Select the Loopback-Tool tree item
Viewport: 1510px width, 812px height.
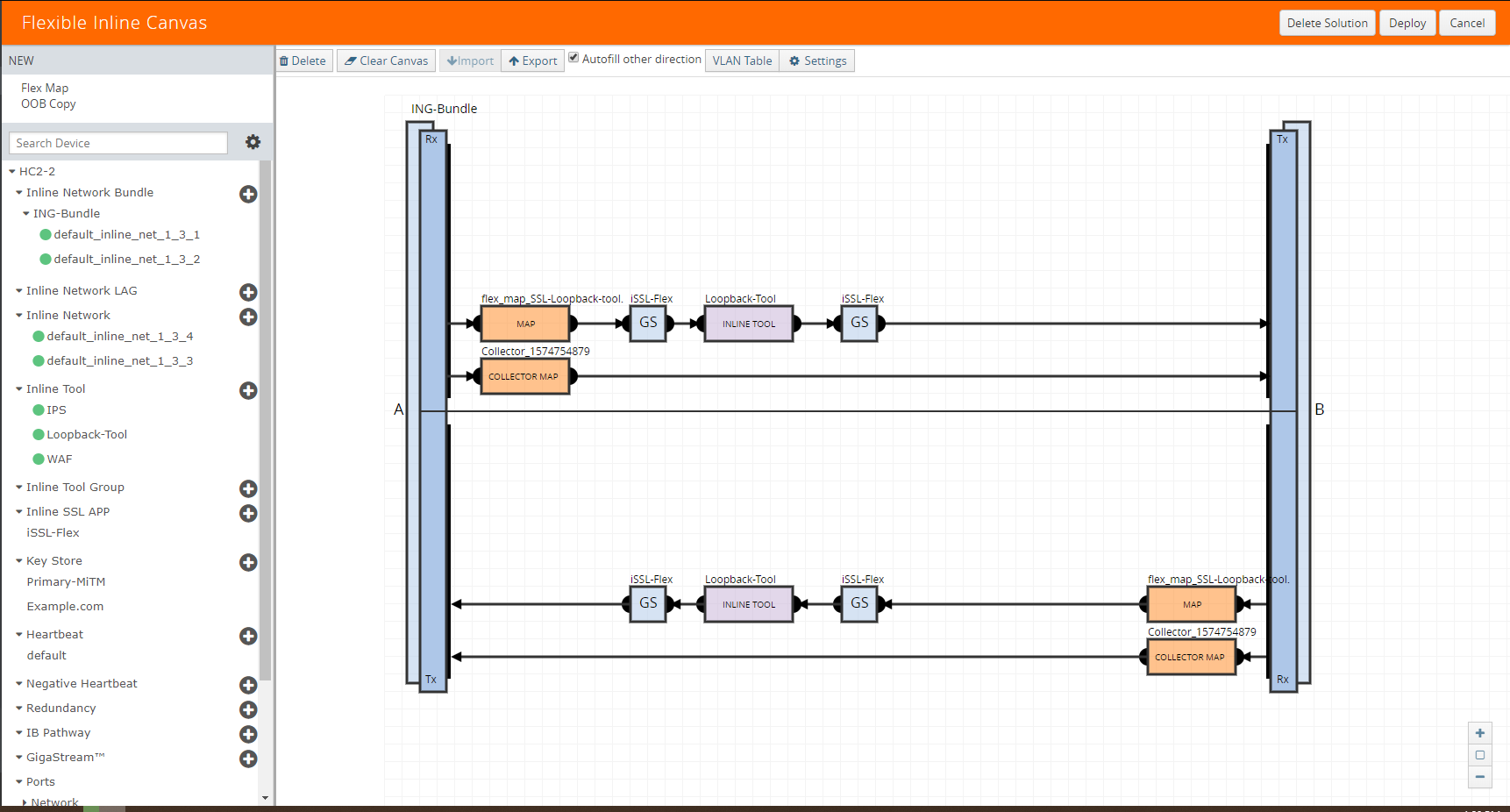pyautogui.click(x=87, y=435)
